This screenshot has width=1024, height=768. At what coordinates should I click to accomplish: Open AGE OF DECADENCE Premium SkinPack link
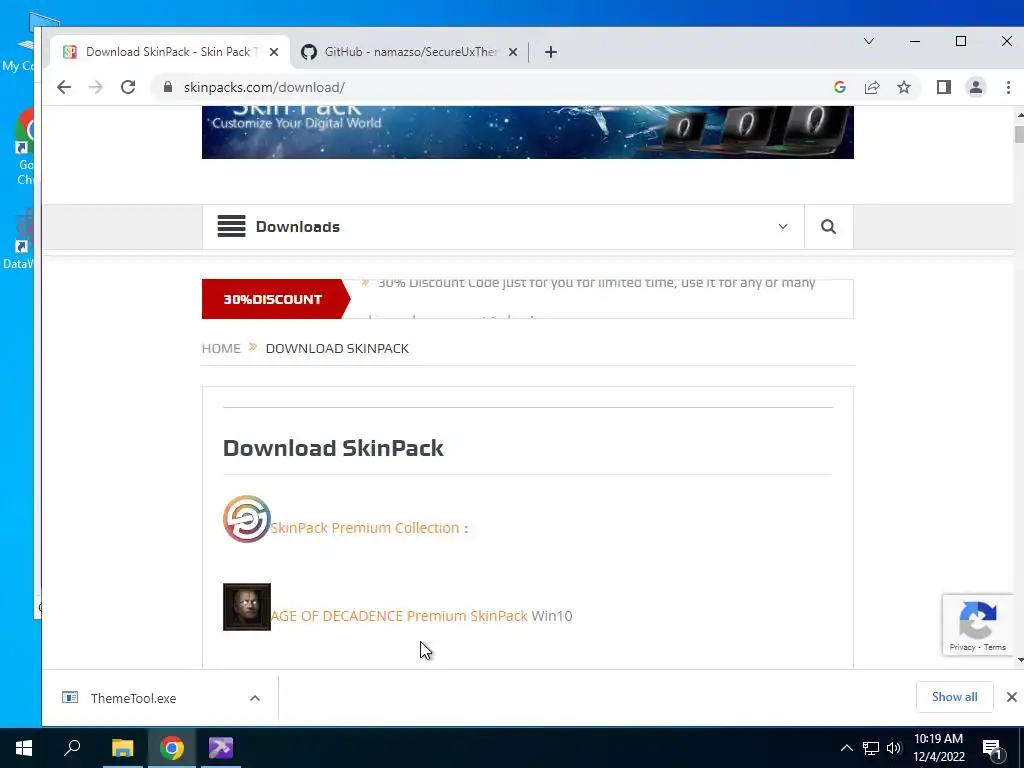click(x=399, y=616)
